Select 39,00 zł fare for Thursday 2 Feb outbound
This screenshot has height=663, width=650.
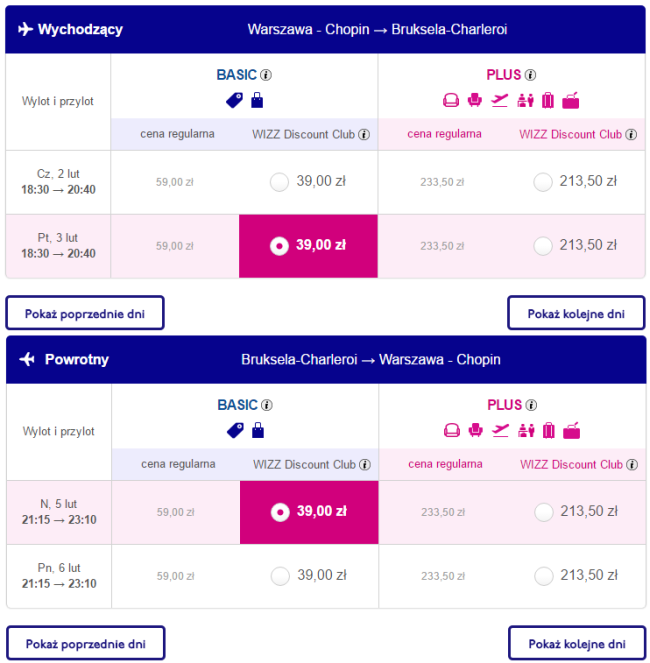pyautogui.click(x=280, y=182)
